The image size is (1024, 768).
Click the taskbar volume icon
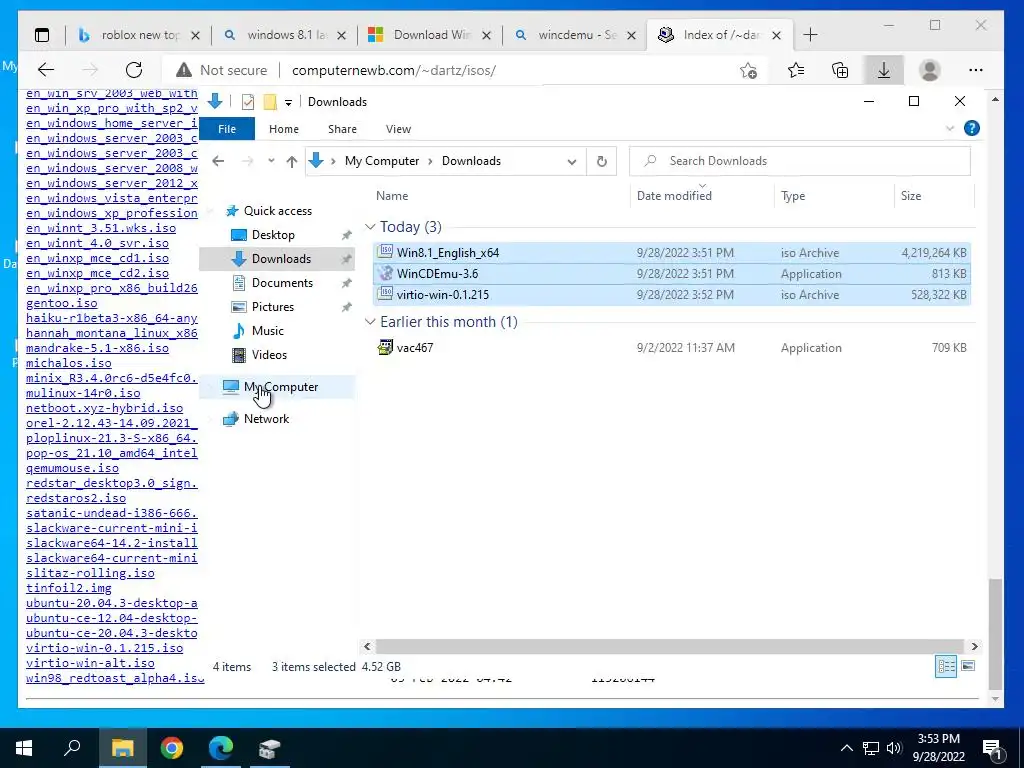pos(894,748)
